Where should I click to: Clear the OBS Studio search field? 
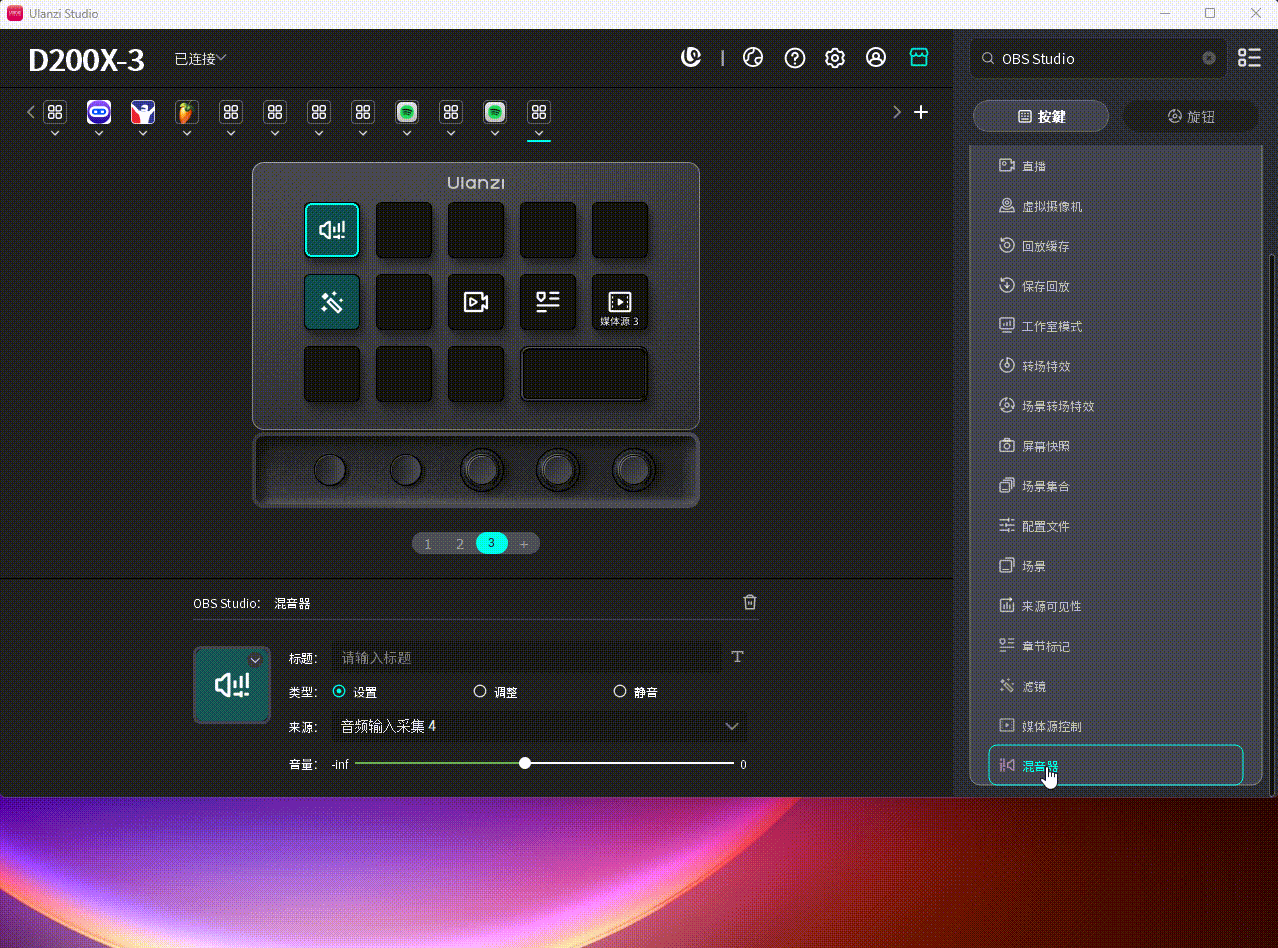coord(1209,59)
